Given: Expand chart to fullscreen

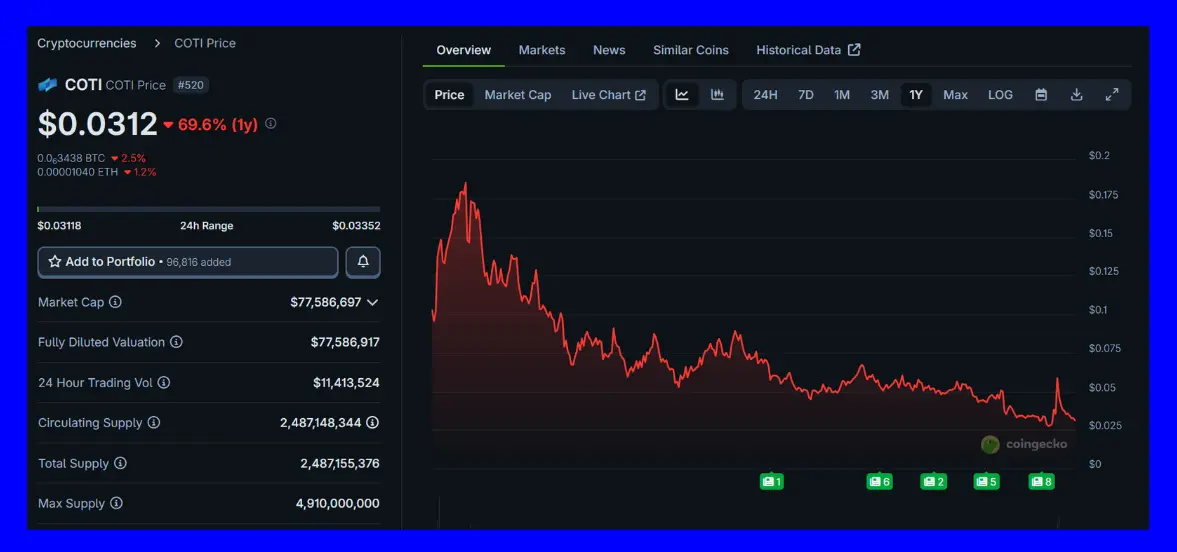Looking at the screenshot, I should point(1112,95).
